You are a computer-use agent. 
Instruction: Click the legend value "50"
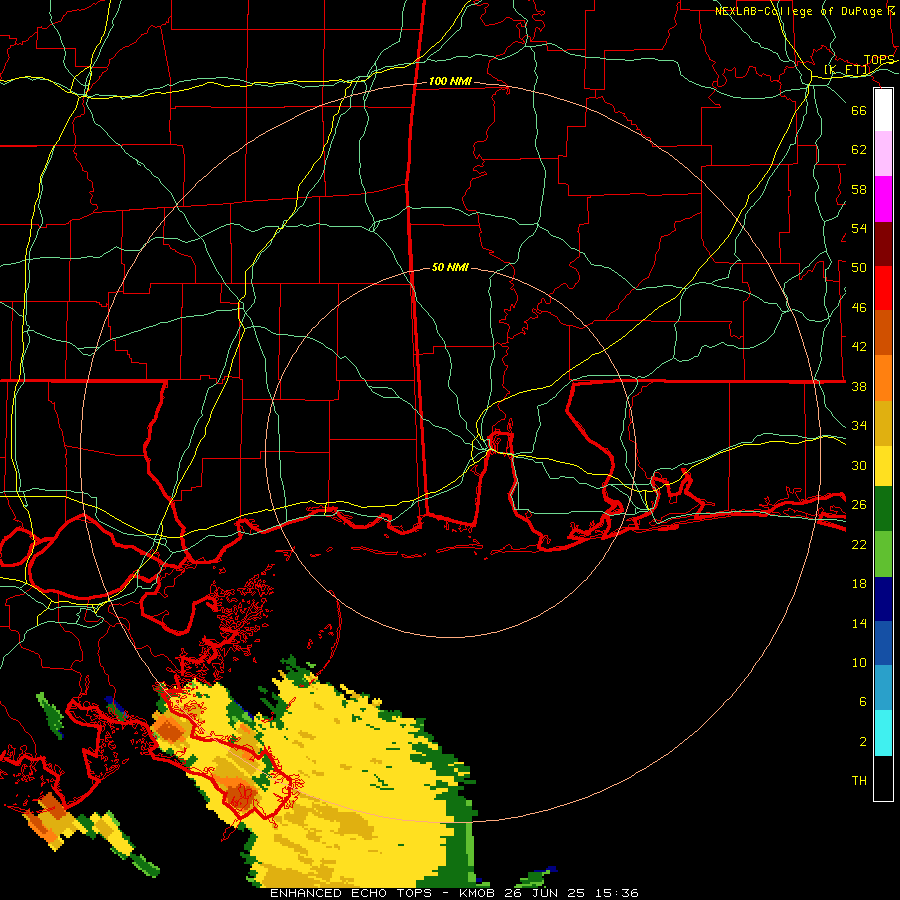859,267
